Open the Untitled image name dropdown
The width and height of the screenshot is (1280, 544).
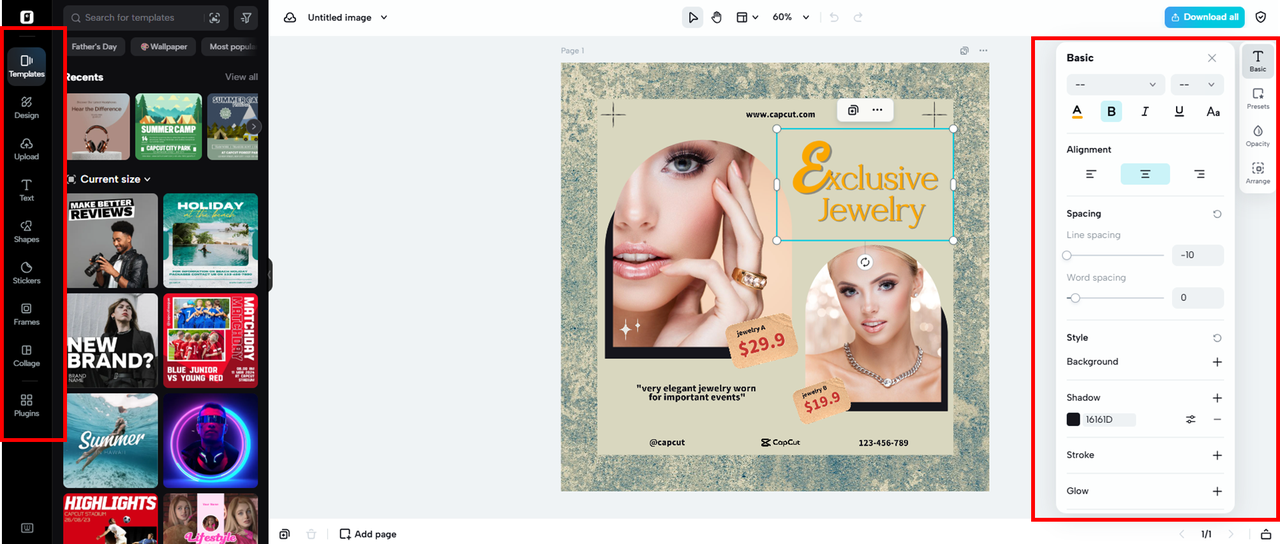[348, 18]
